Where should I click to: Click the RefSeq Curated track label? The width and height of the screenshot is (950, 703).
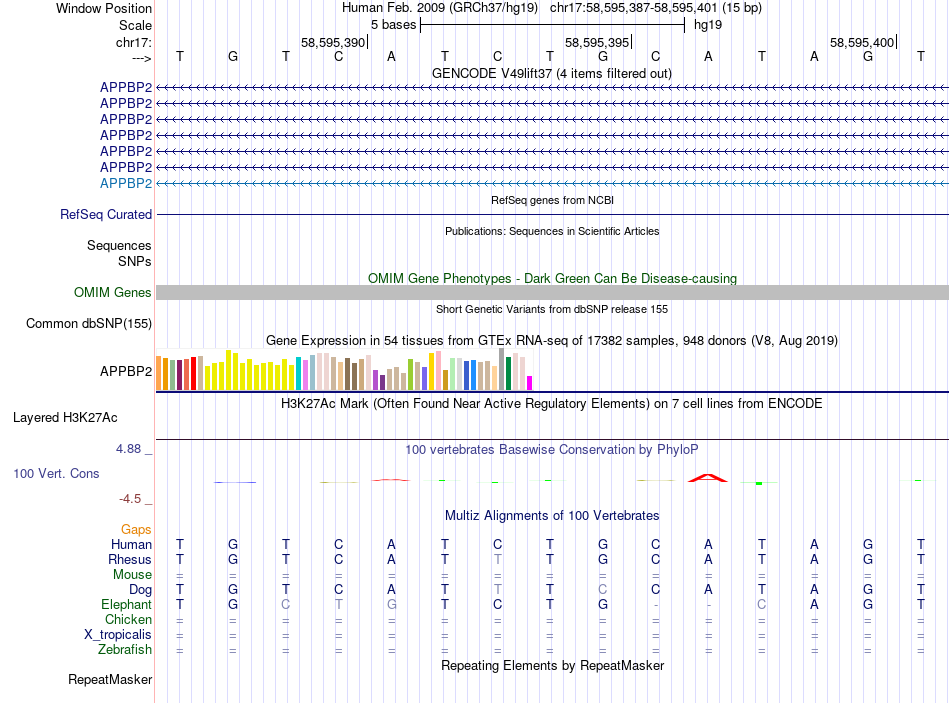106,215
